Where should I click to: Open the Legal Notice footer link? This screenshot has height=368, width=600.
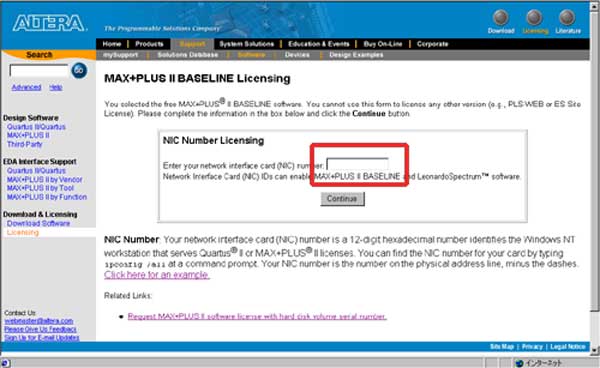[x=568, y=347]
